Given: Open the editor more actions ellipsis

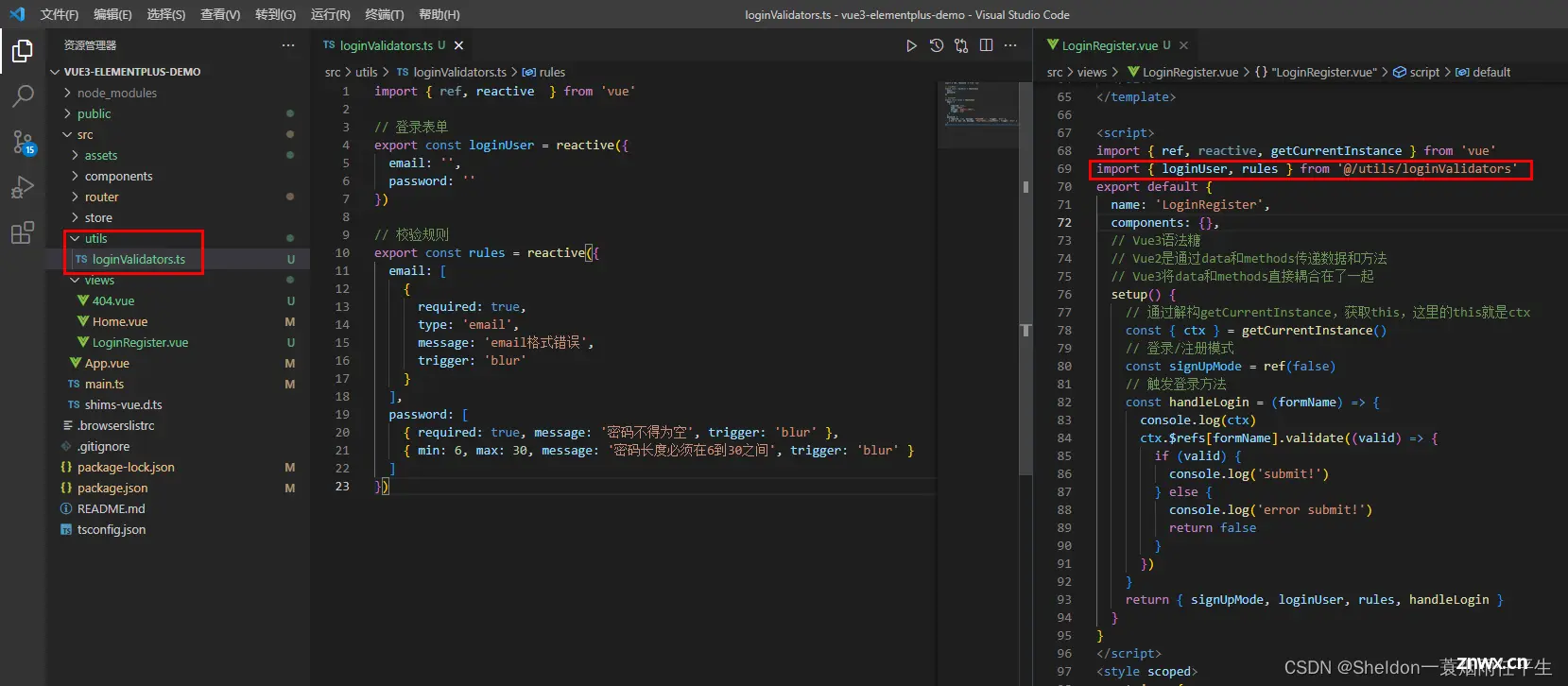Looking at the screenshot, I should pyautogui.click(x=1010, y=45).
